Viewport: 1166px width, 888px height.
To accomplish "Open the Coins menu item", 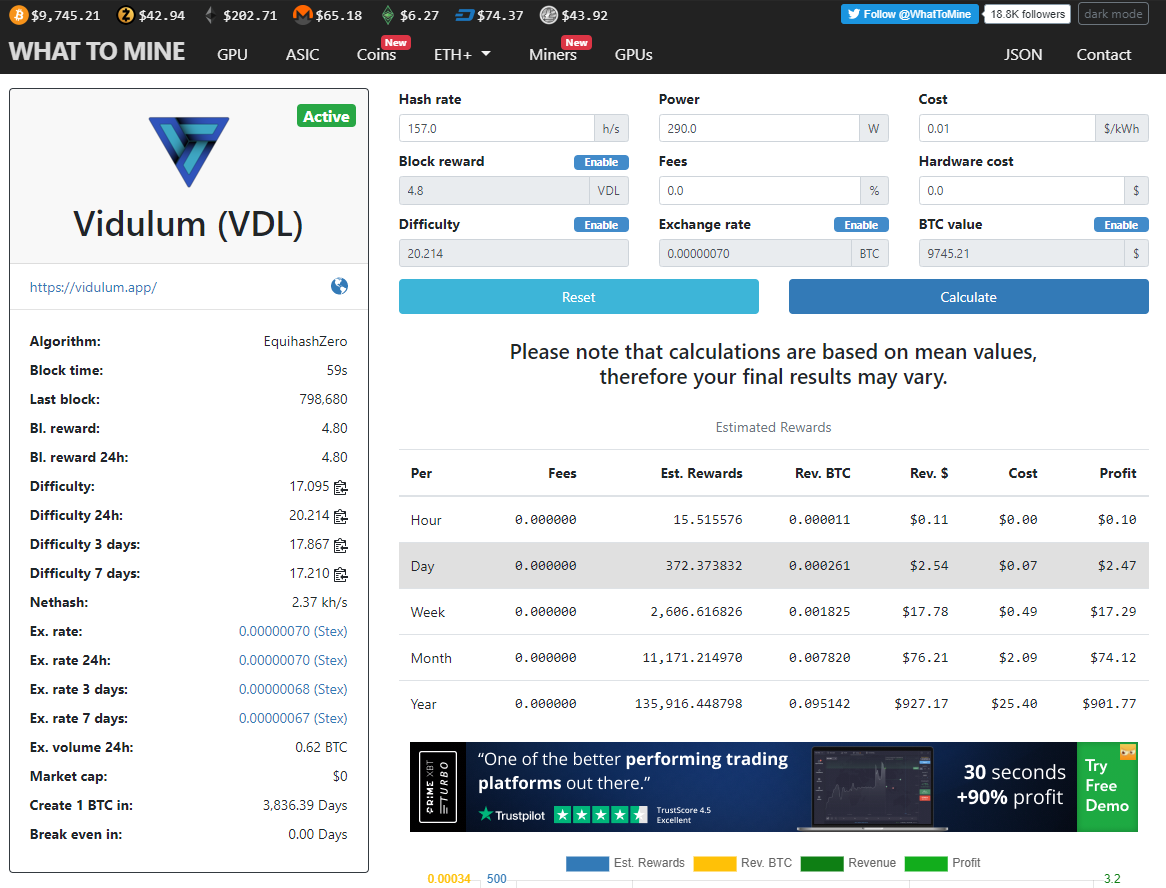I will pos(376,54).
